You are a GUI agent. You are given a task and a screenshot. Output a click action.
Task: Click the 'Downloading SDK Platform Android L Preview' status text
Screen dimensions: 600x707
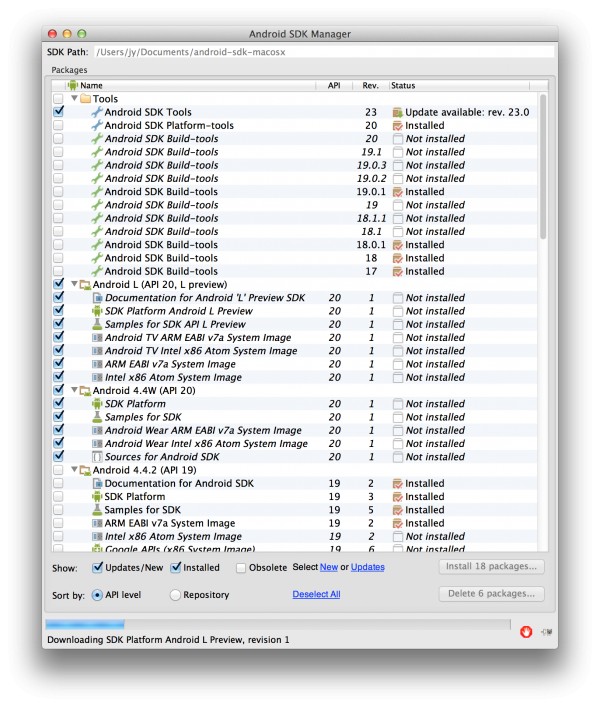(x=168, y=640)
